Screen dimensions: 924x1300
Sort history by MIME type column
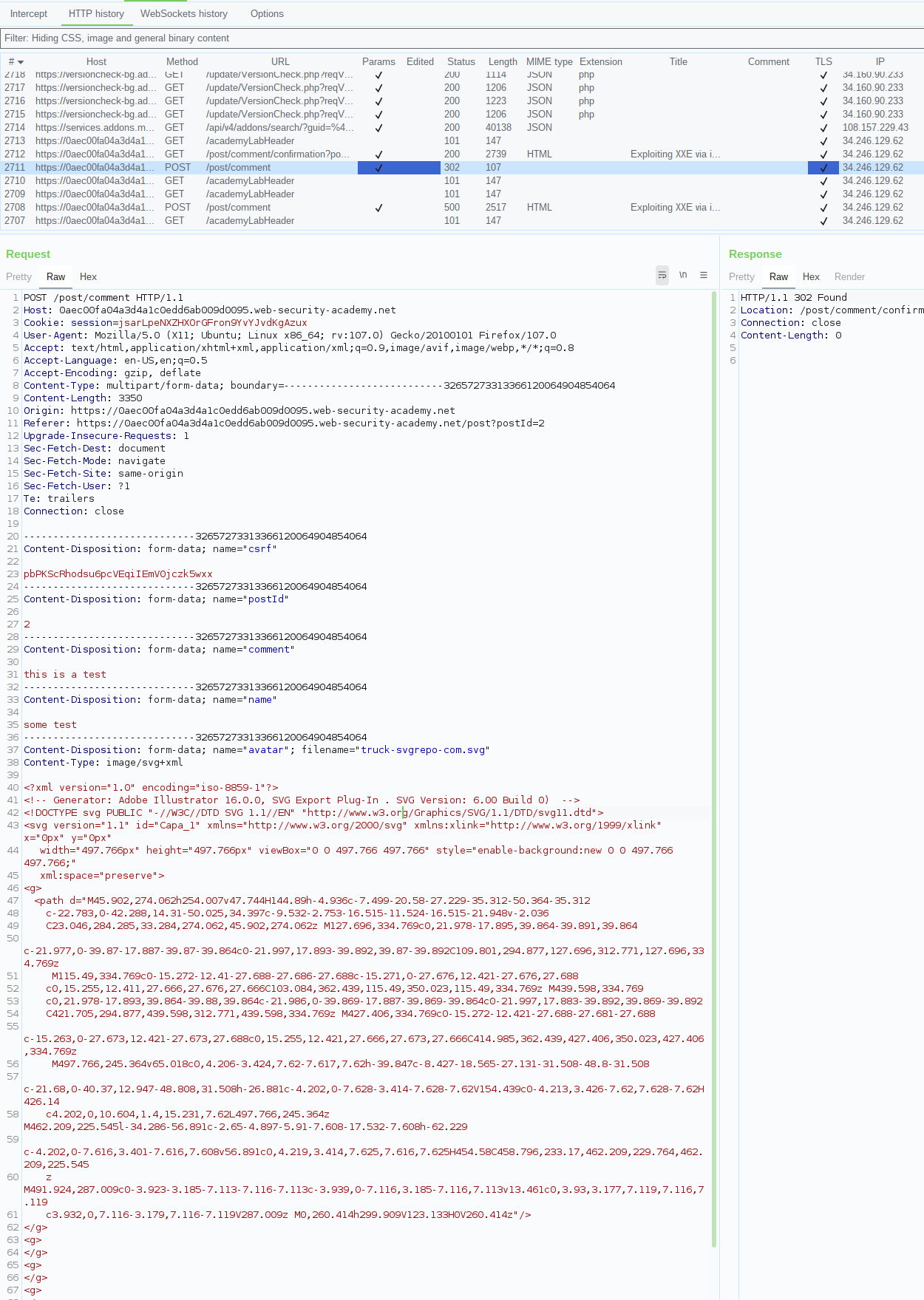(x=549, y=62)
